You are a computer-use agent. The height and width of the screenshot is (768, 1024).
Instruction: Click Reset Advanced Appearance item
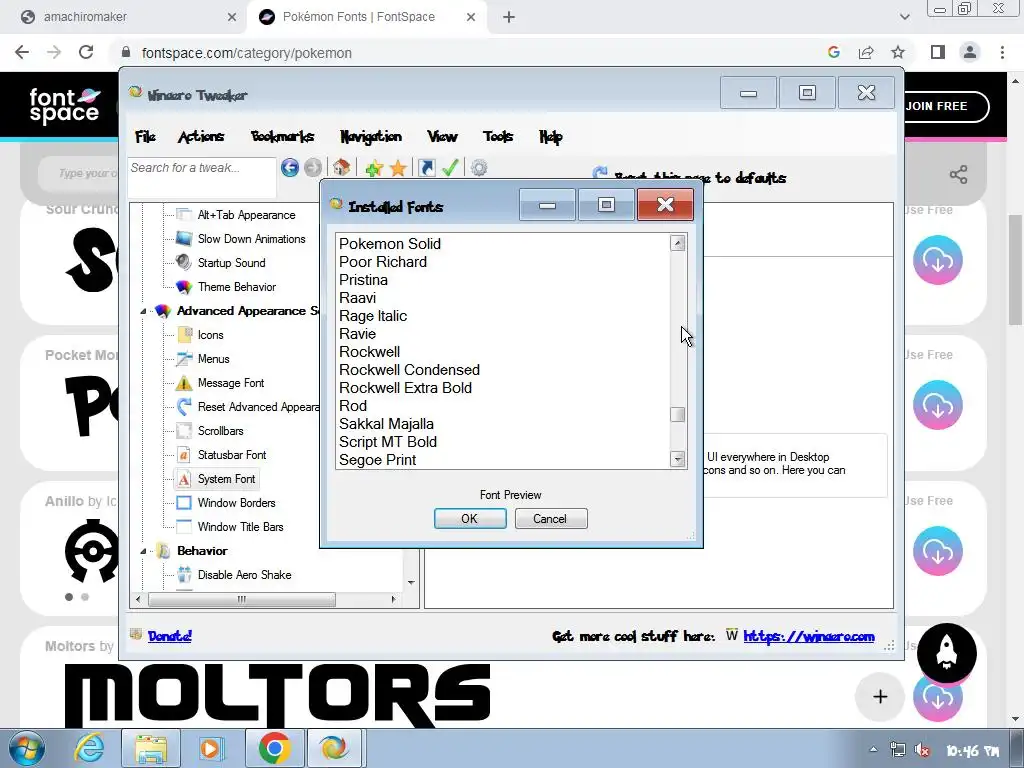click(258, 407)
